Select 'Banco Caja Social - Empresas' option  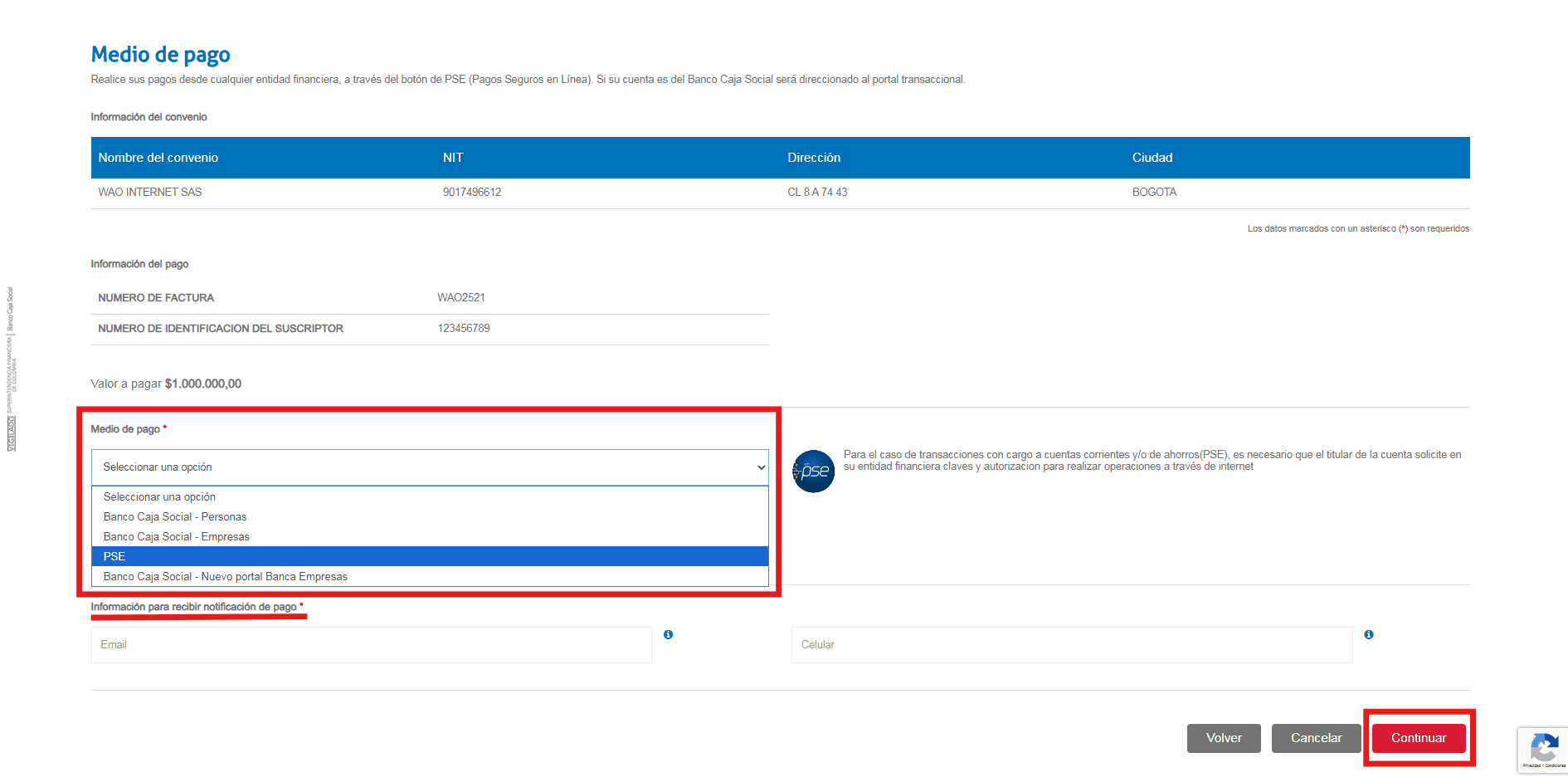click(430, 536)
